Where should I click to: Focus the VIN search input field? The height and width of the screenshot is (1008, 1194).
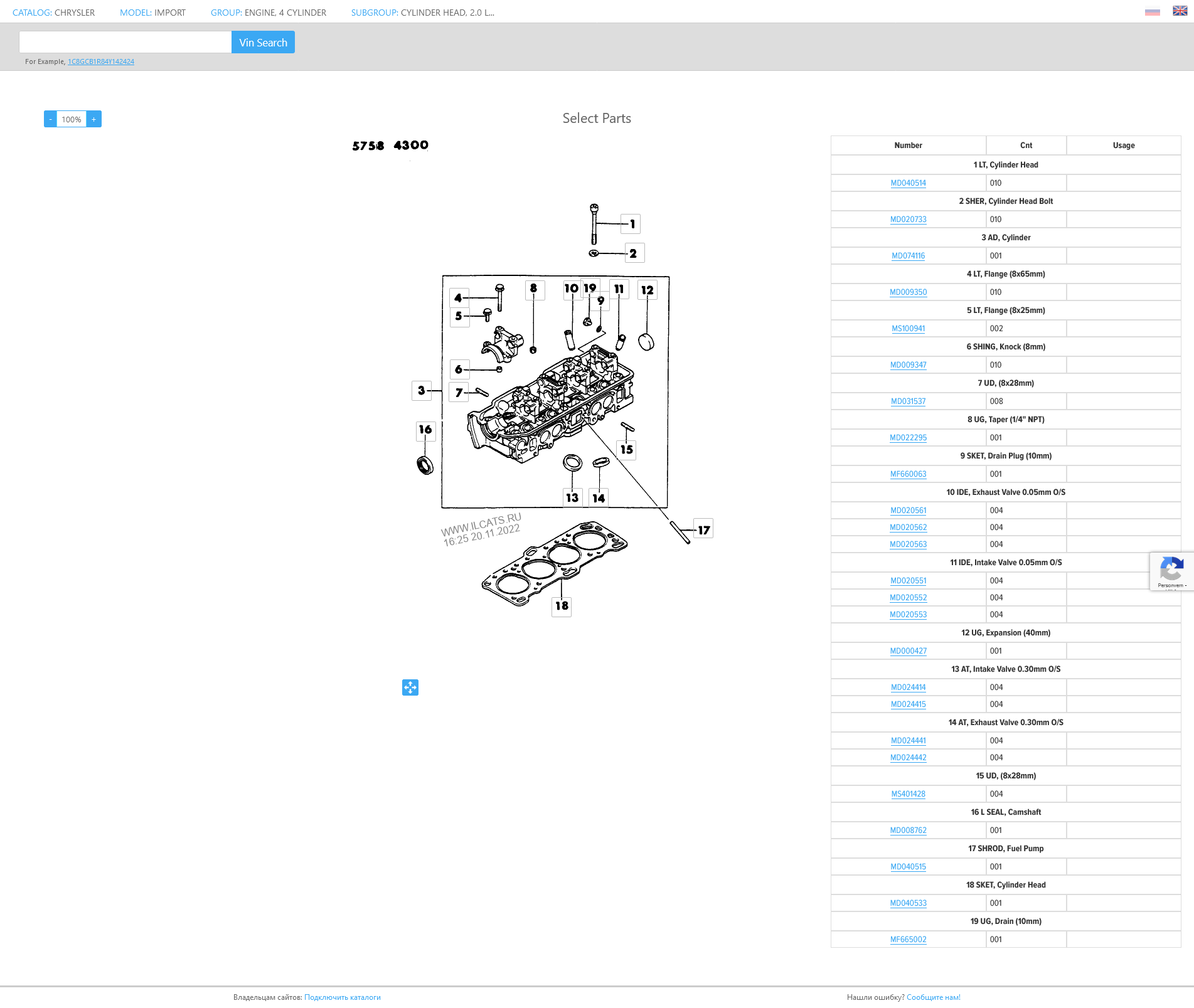click(125, 43)
